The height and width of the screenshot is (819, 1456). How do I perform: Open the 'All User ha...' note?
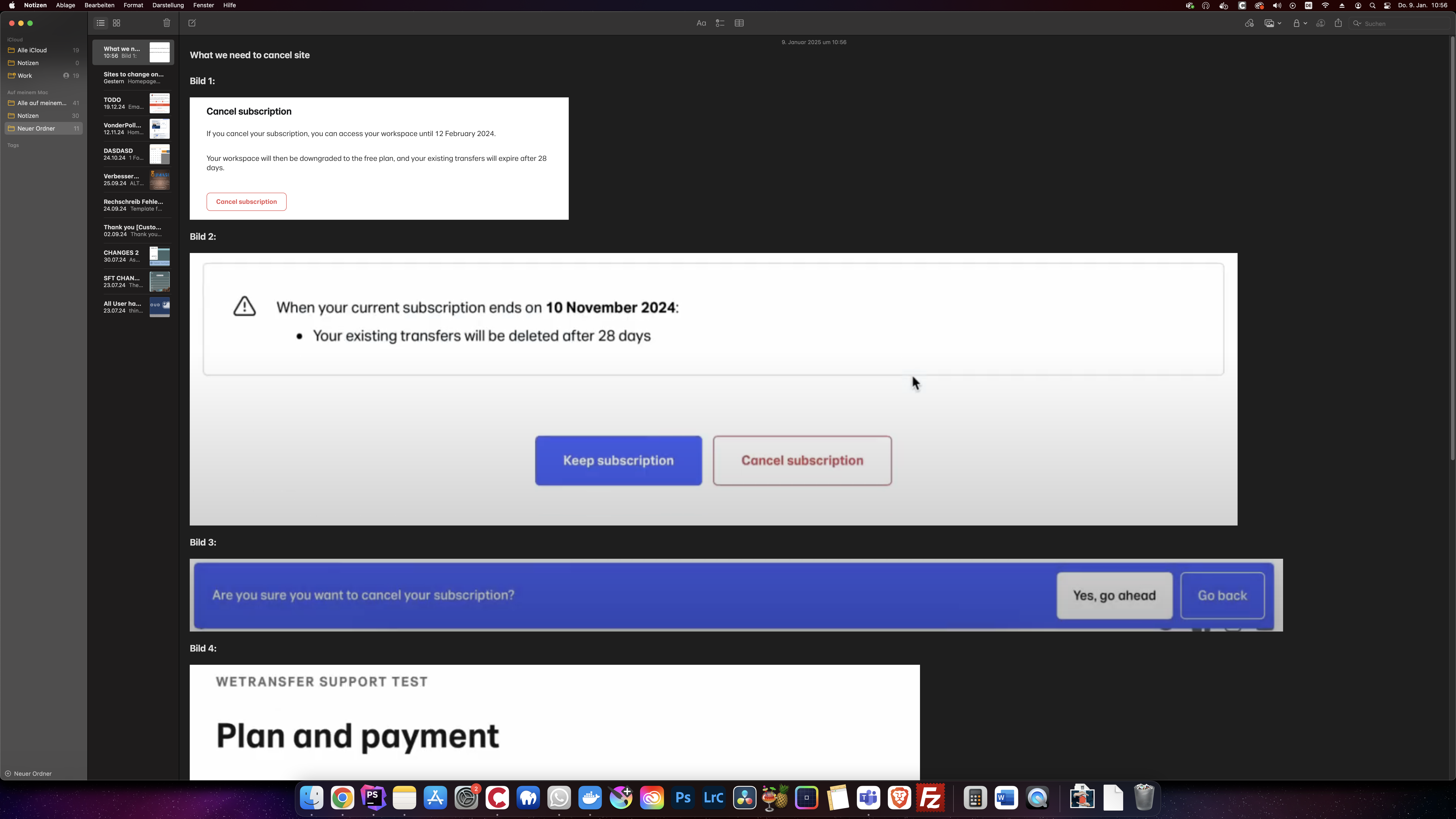click(133, 307)
